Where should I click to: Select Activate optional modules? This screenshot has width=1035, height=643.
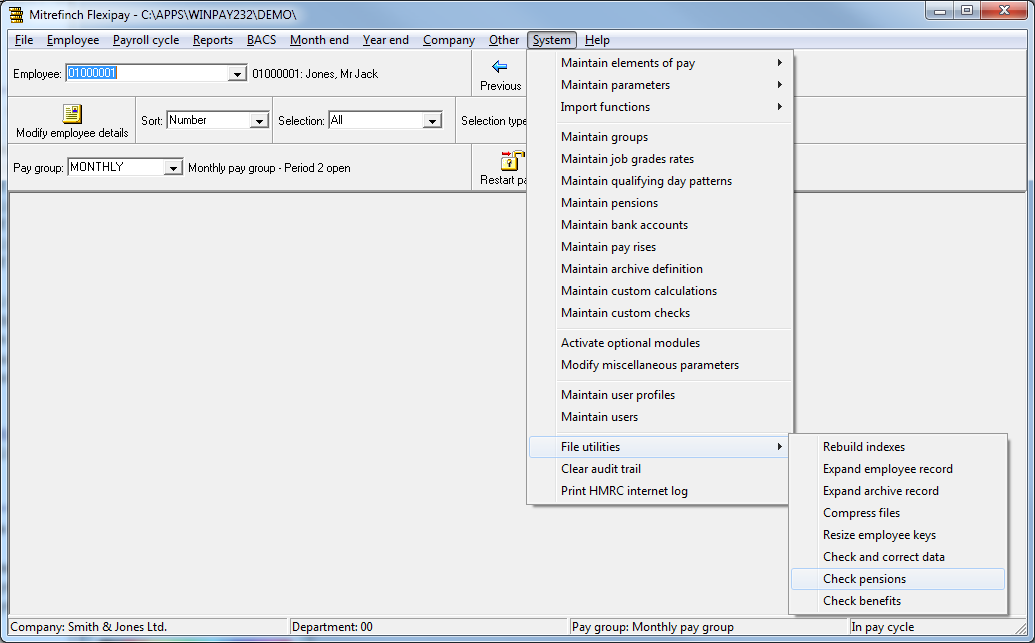click(660, 343)
